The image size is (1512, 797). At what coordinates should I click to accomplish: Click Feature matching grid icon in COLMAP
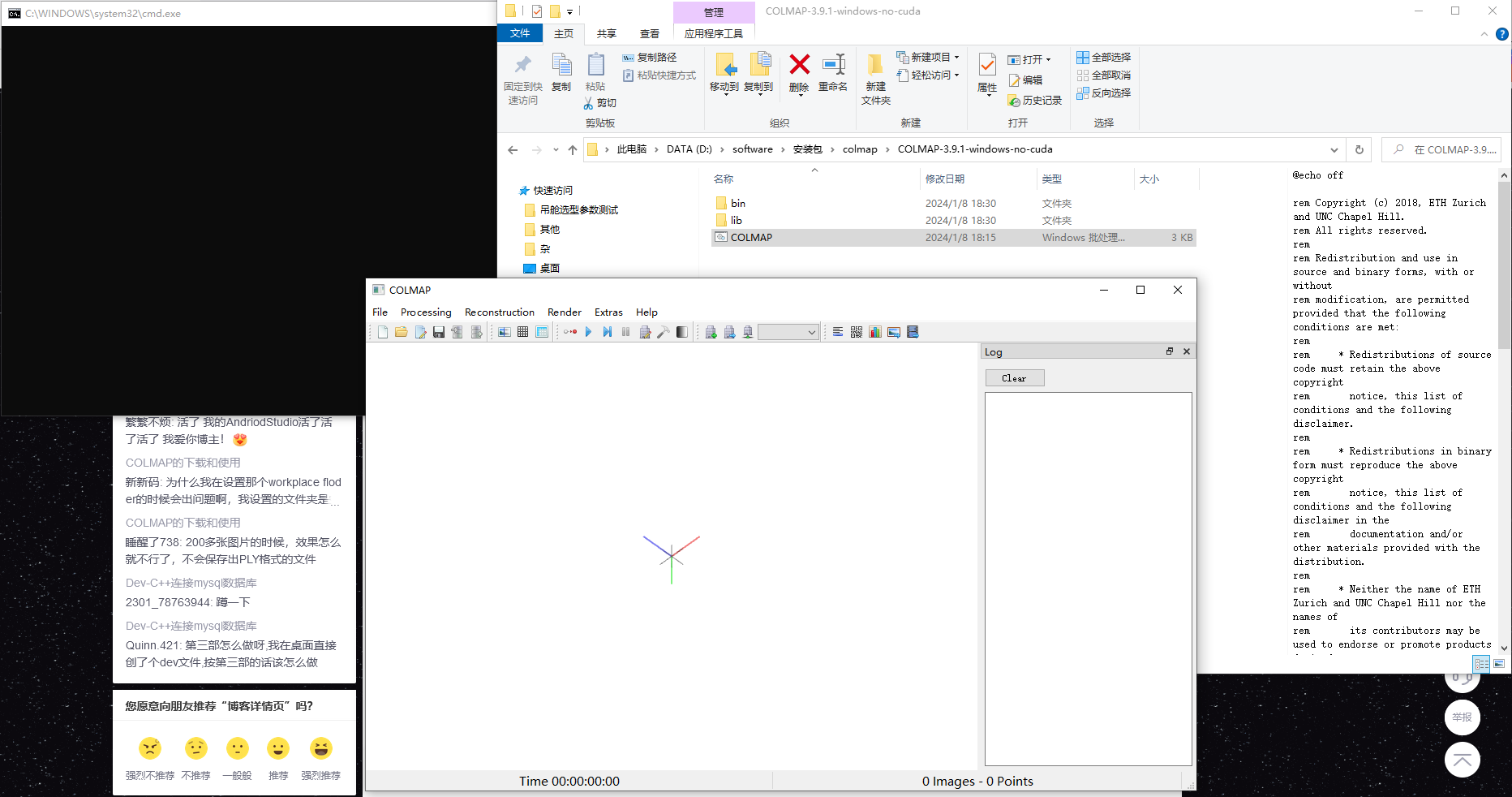tap(523, 332)
